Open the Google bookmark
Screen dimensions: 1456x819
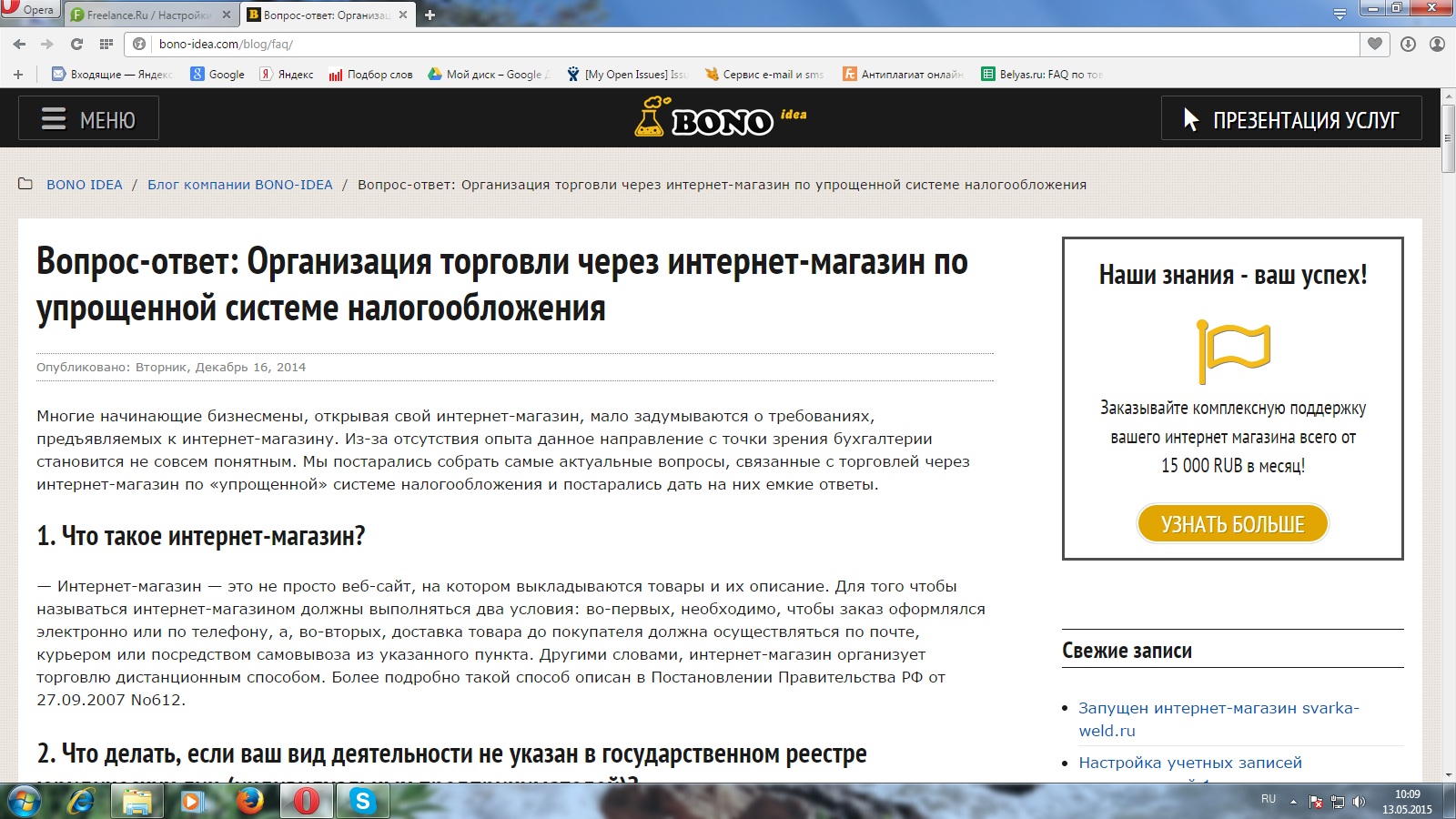217,75
